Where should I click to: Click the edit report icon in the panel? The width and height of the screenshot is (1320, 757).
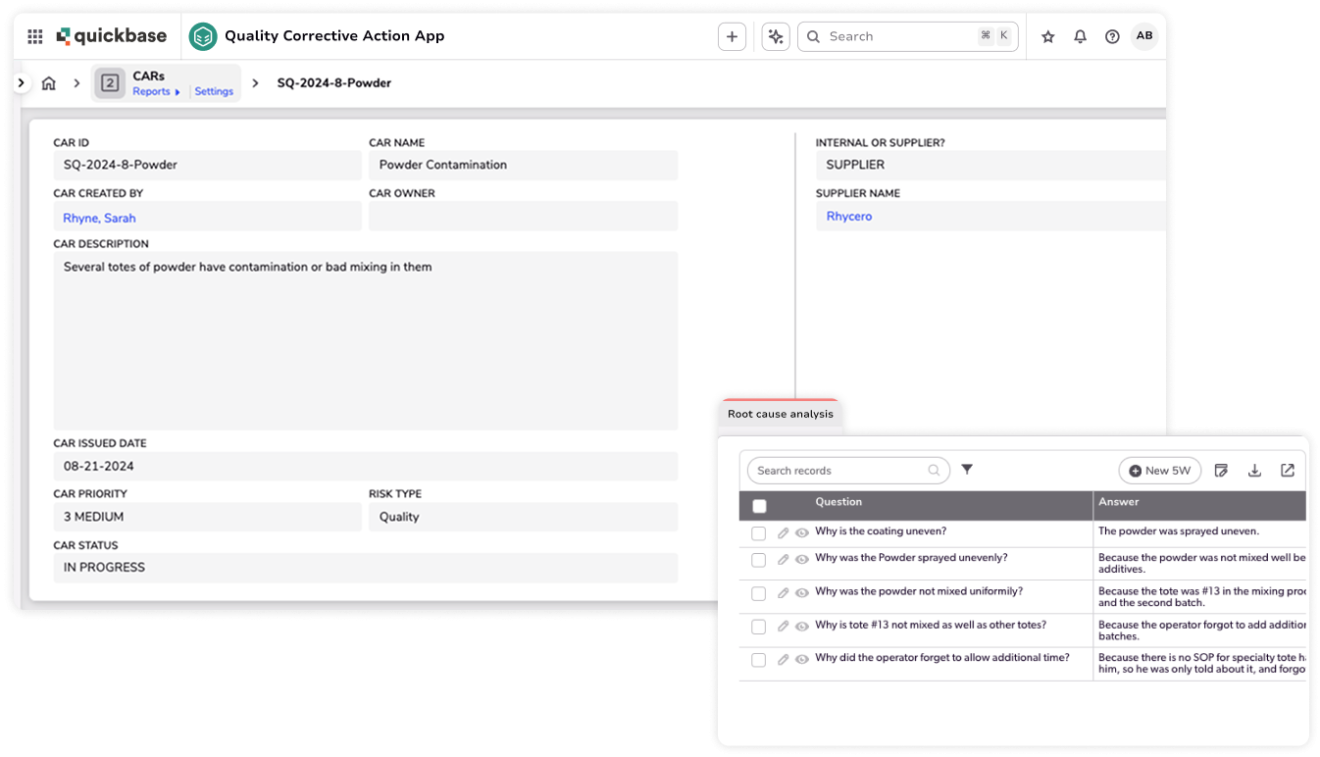pyautogui.click(x=1221, y=470)
